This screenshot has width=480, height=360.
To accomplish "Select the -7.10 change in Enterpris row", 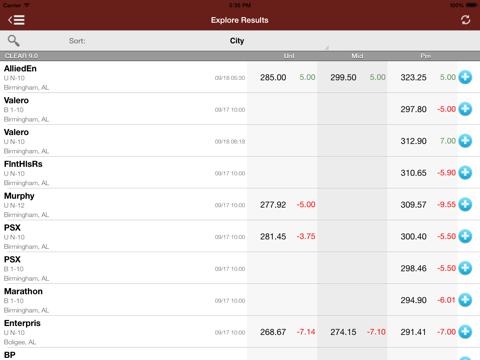I will [376, 332].
